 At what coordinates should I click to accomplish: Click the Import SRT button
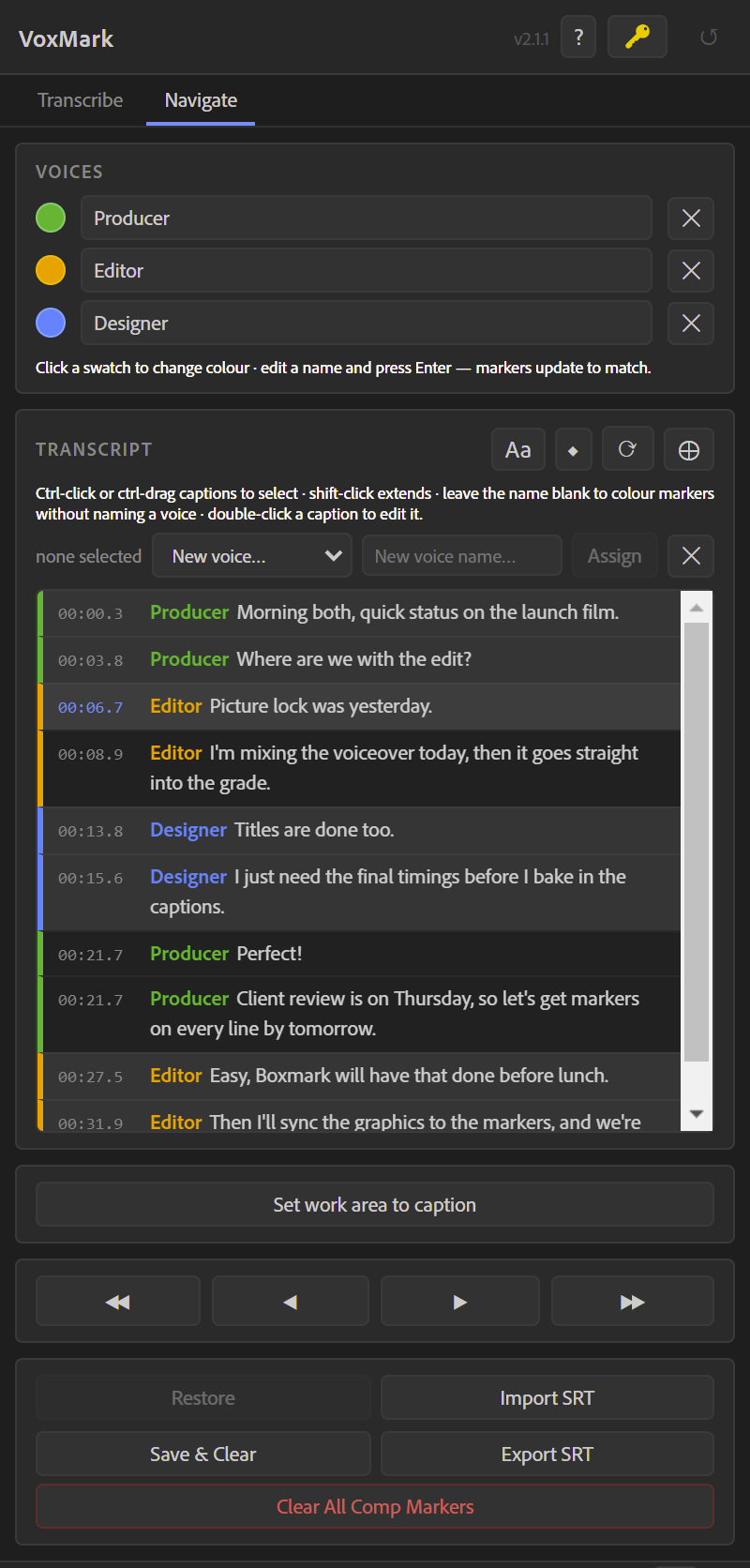pos(547,1398)
